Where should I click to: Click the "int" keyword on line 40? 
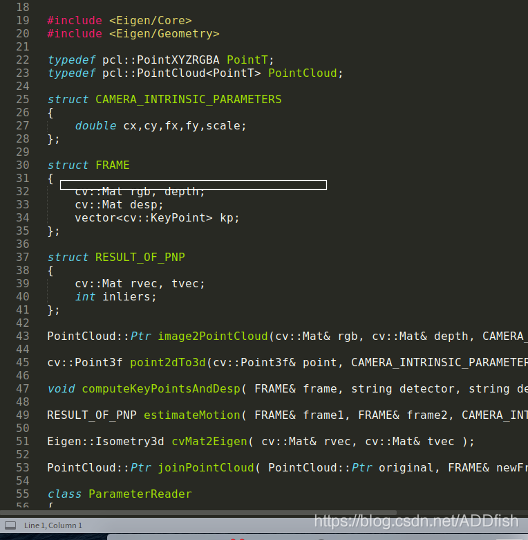[85, 297]
